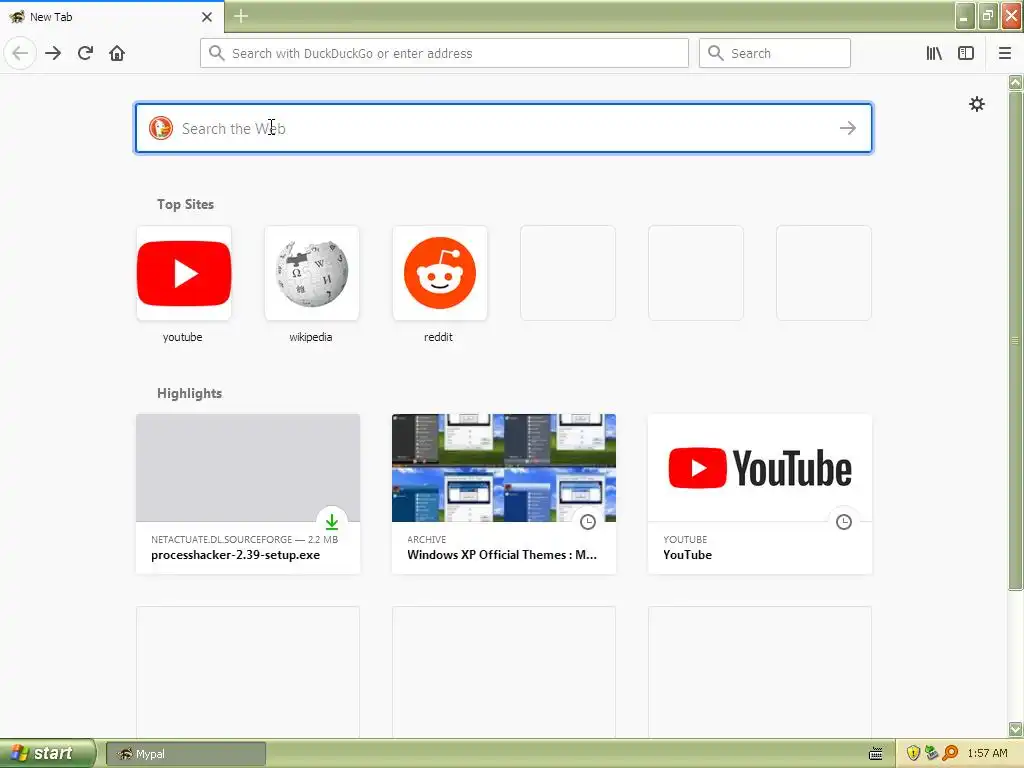Click the ARCHIVE source label
Viewport: 1024px width, 768px height.
coord(426,539)
